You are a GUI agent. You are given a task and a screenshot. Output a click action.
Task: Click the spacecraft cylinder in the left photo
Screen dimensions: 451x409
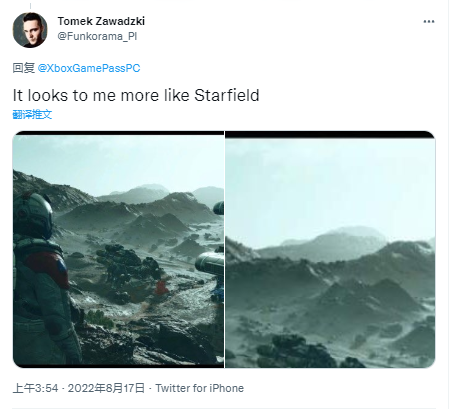(209, 262)
